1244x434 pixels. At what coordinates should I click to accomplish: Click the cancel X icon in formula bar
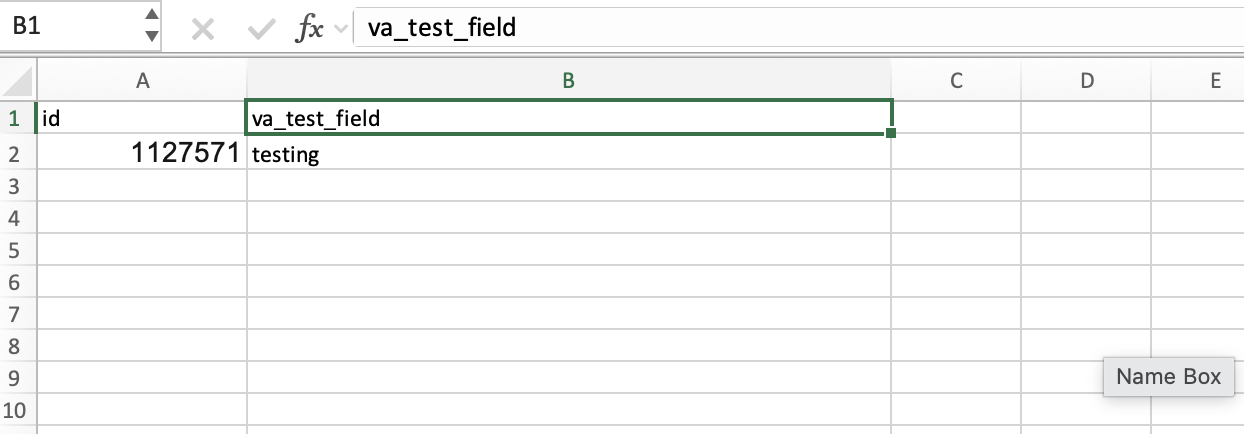[x=203, y=29]
